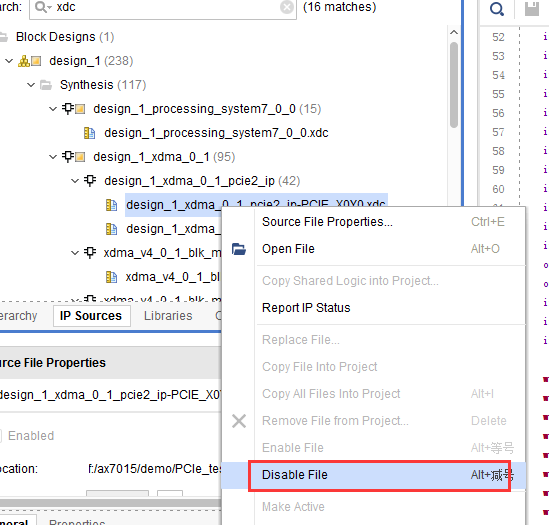Click the editor save disk icon
This screenshot has height=525, width=549.
coord(532,9)
